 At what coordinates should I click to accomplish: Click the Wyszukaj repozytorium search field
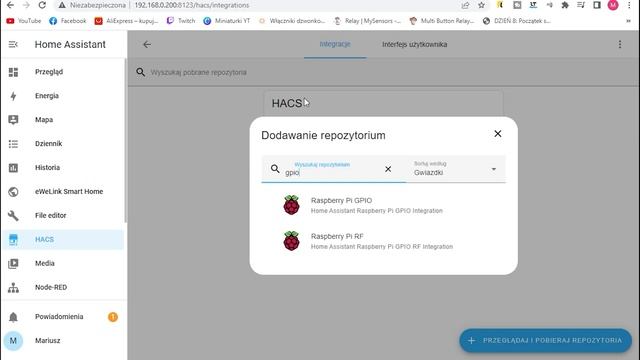point(333,169)
